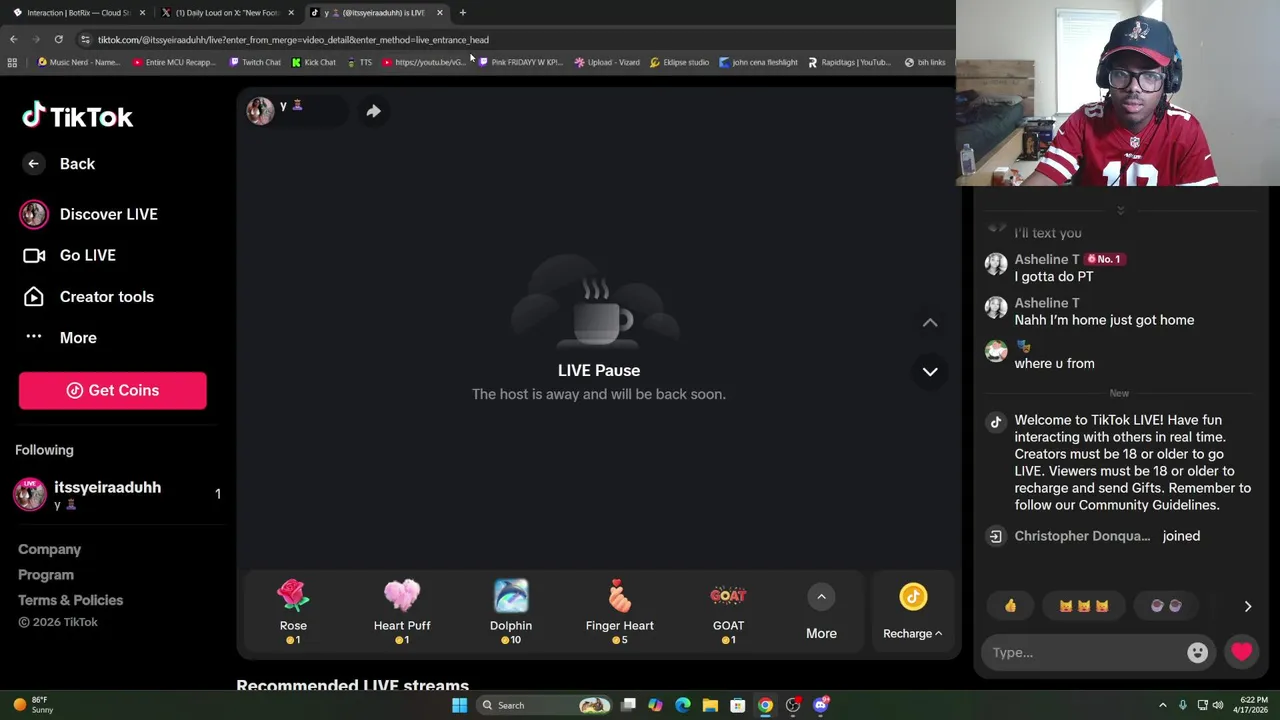The image size is (1280, 720).
Task: Show hidden system tray icons
Action: click(x=1162, y=705)
